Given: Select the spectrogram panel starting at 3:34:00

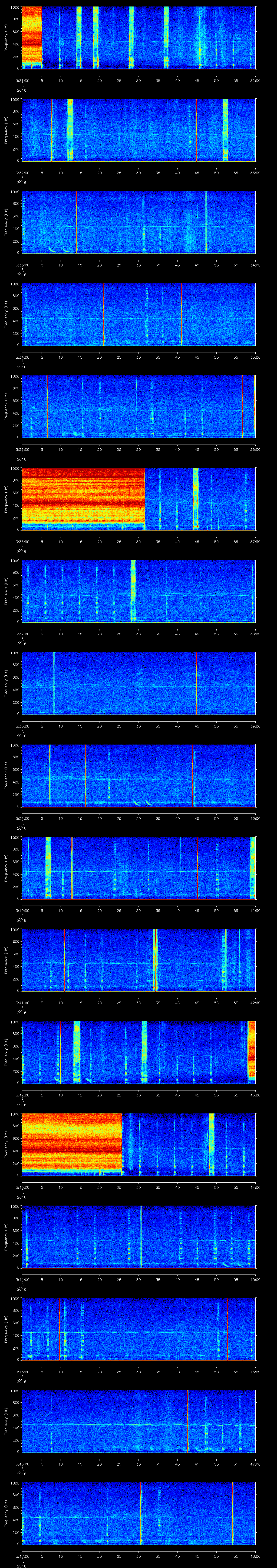Looking at the screenshot, I should pyautogui.click(x=138, y=314).
